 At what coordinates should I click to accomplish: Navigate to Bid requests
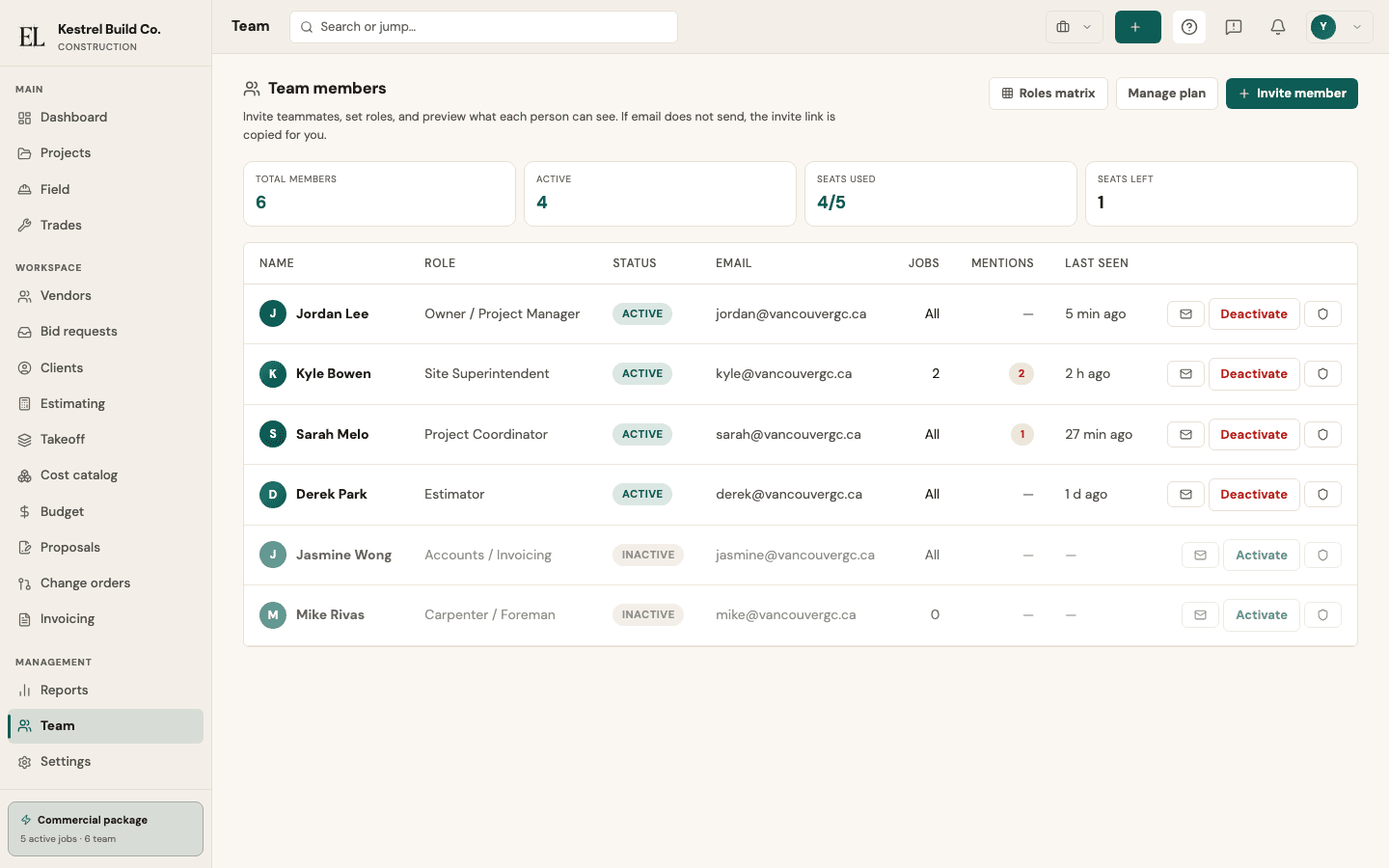pyautogui.click(x=105, y=332)
